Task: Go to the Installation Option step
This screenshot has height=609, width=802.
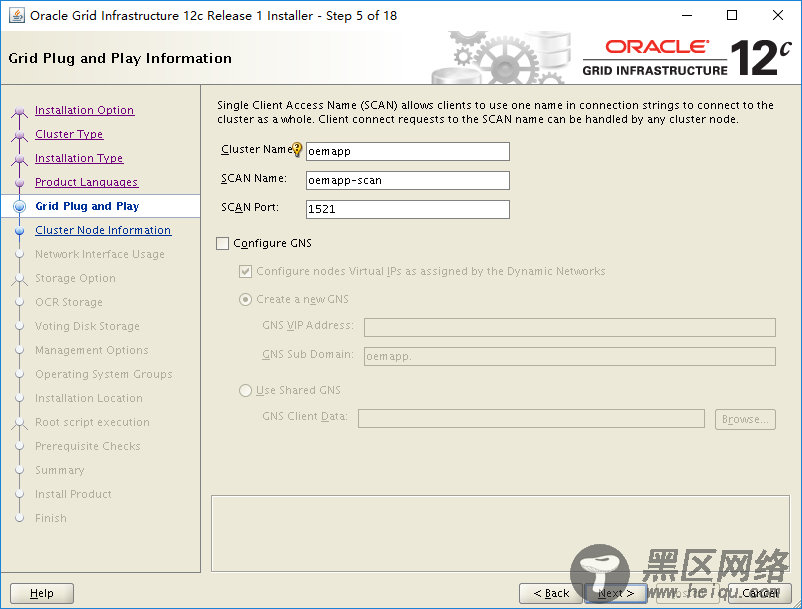Action: 84,110
